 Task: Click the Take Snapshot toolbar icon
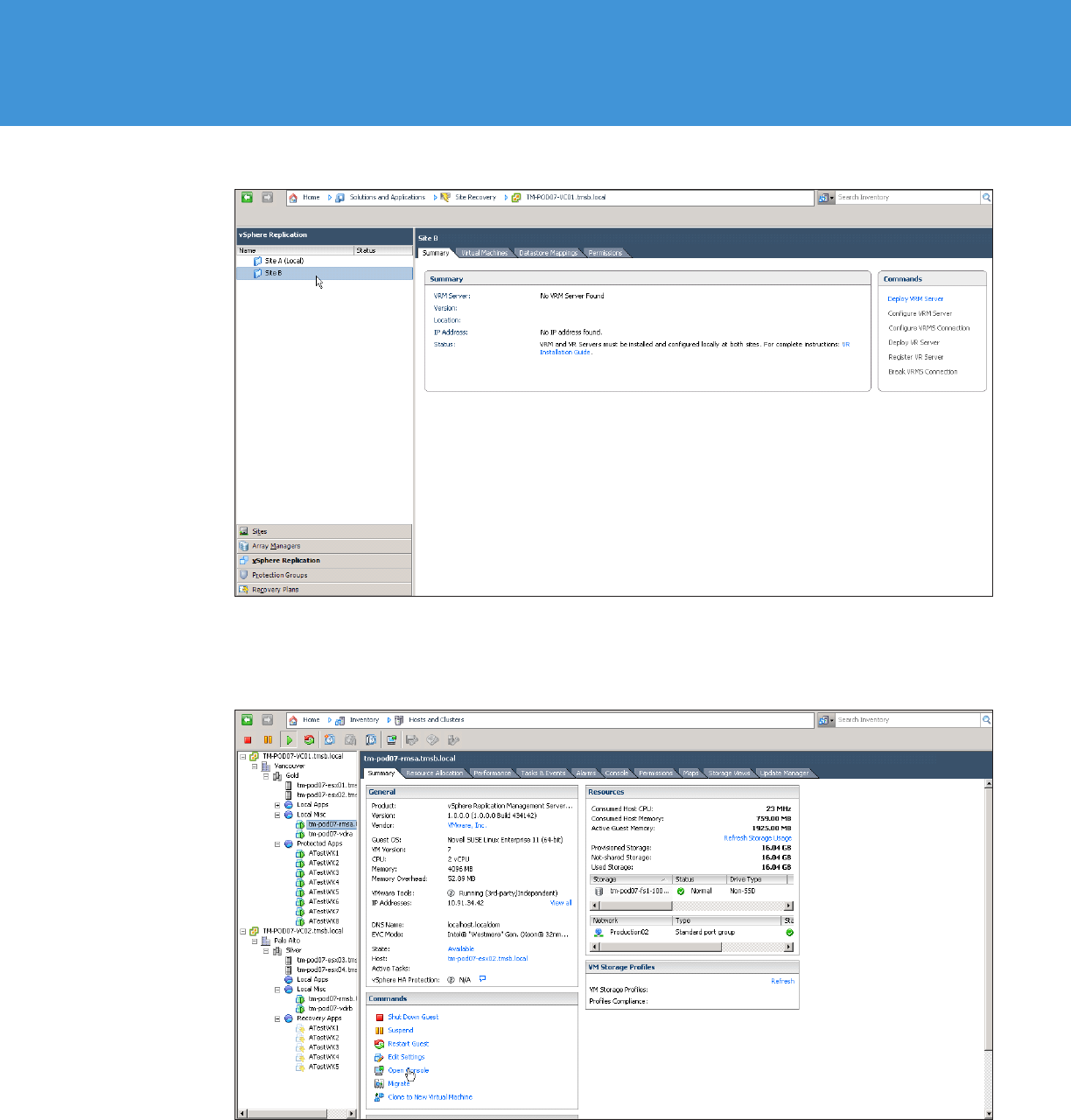[x=330, y=740]
